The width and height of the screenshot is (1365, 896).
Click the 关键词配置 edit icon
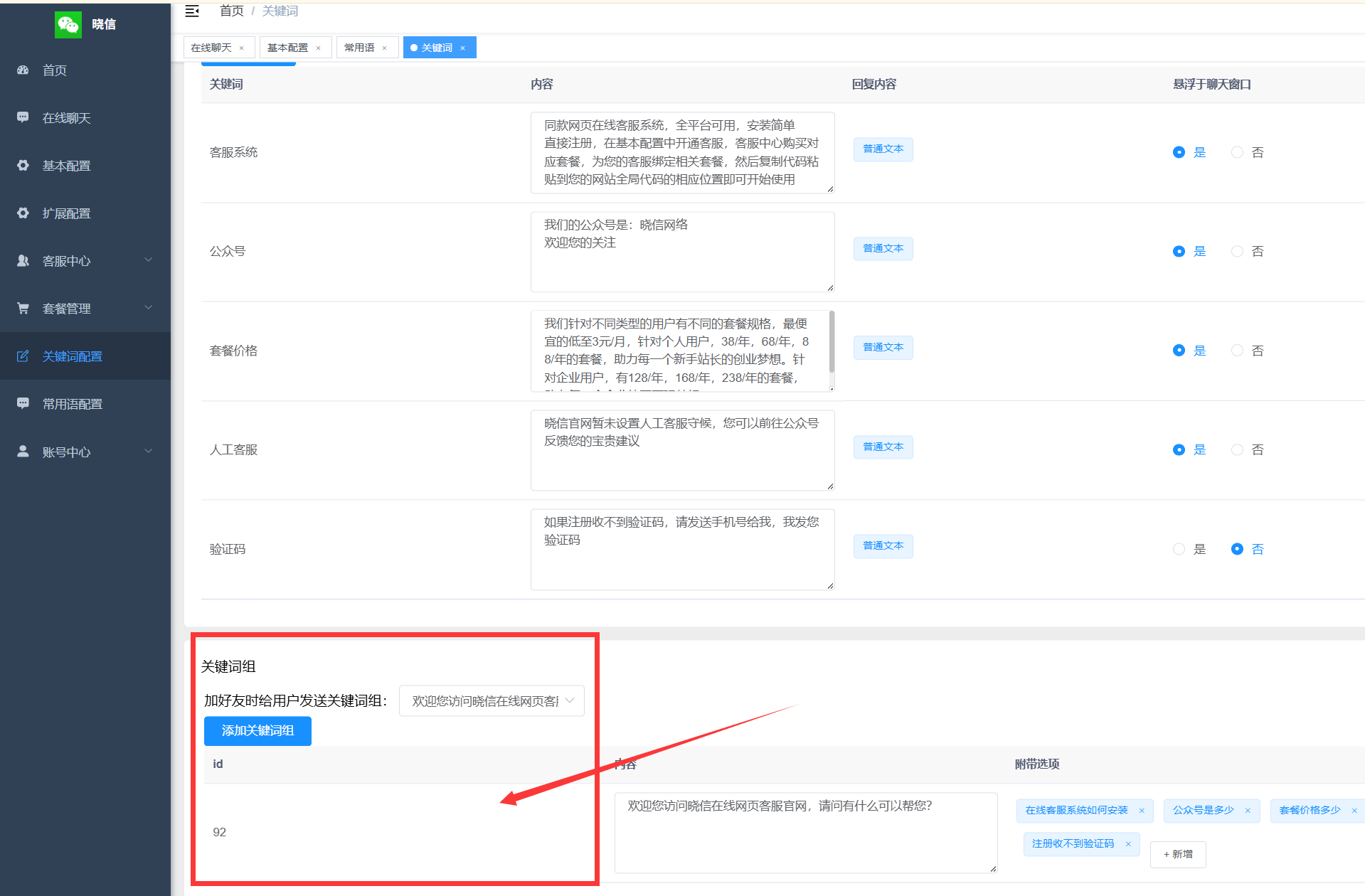coord(23,356)
